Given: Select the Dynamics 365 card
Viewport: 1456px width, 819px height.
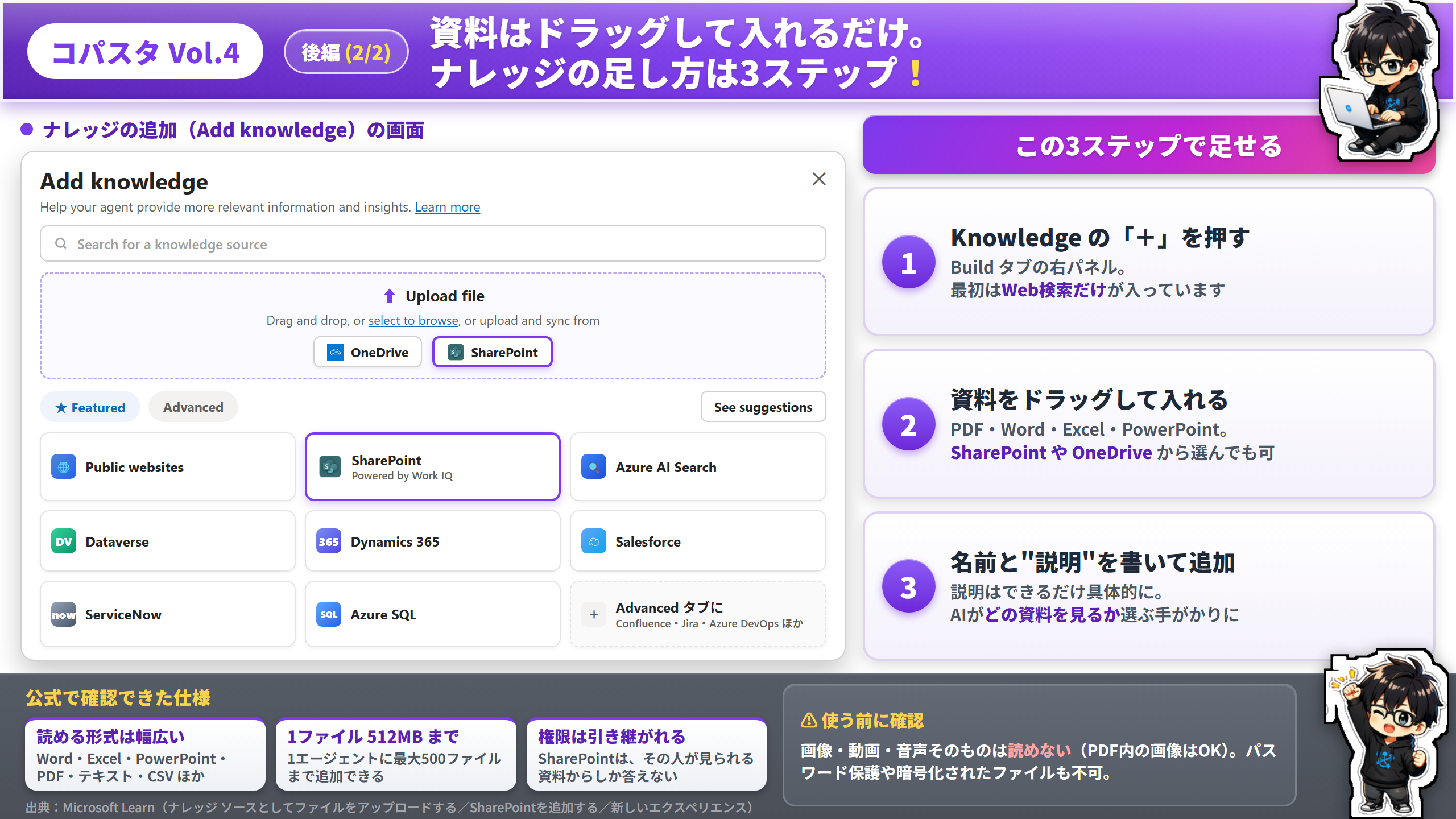Looking at the screenshot, I should point(433,541).
